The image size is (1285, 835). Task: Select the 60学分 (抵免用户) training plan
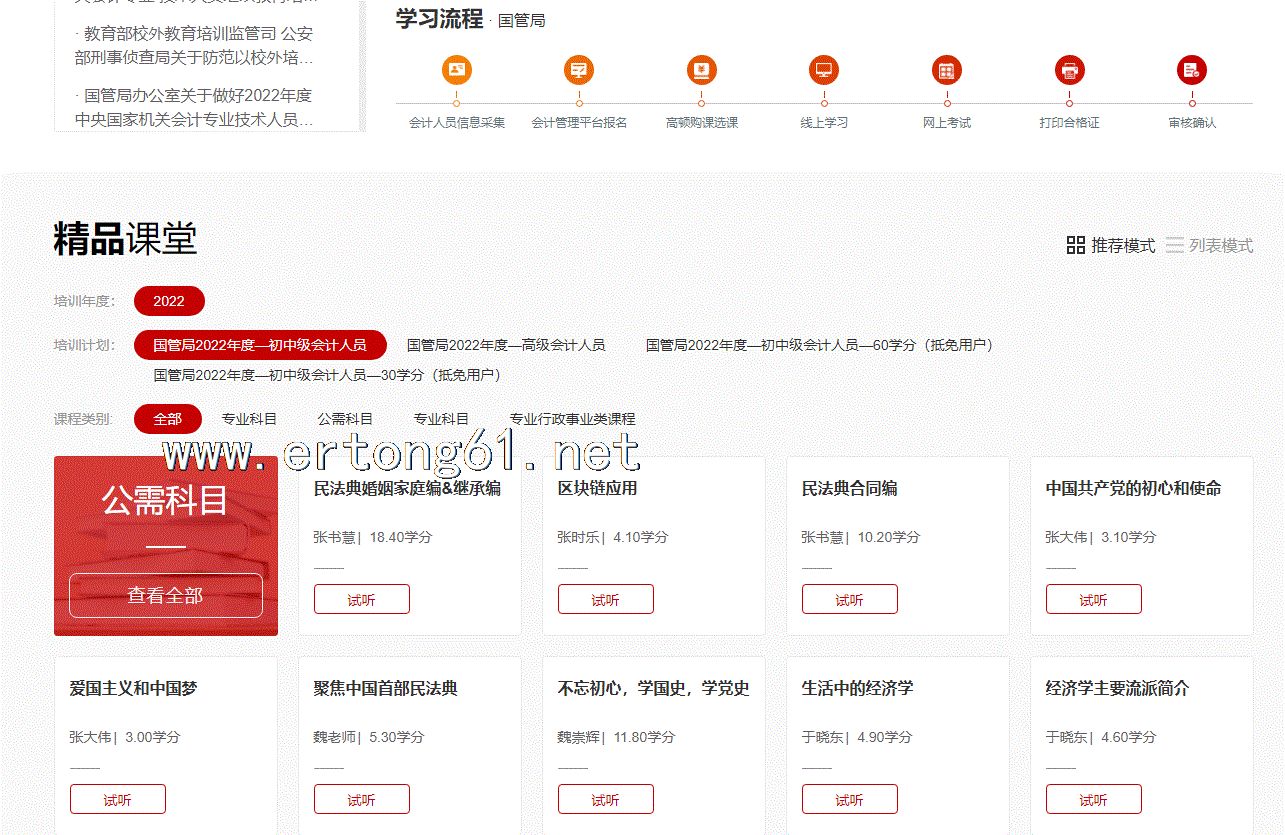pyautogui.click(x=821, y=345)
